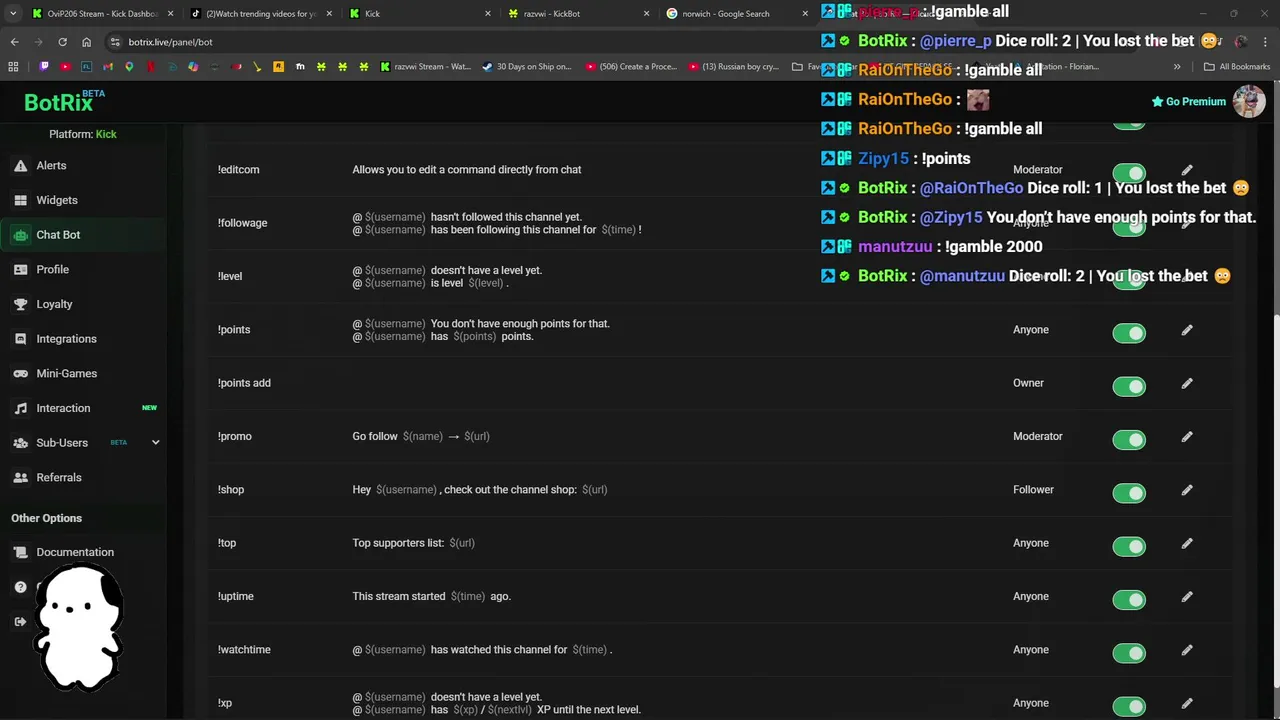
Task: Open the Russian boy cry... bookmark
Action: pyautogui.click(x=734, y=67)
